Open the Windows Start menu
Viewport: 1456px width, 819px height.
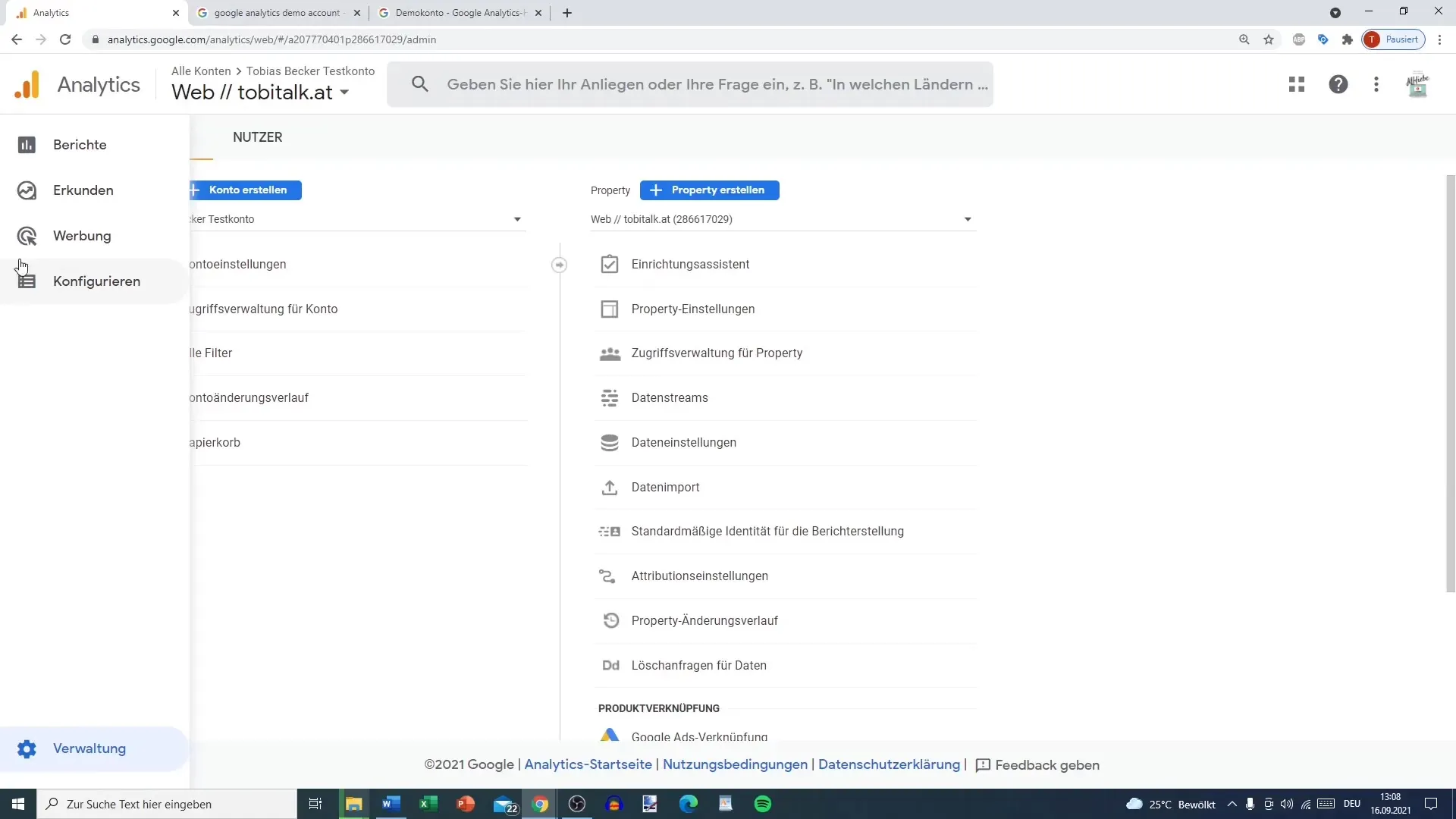click(18, 804)
